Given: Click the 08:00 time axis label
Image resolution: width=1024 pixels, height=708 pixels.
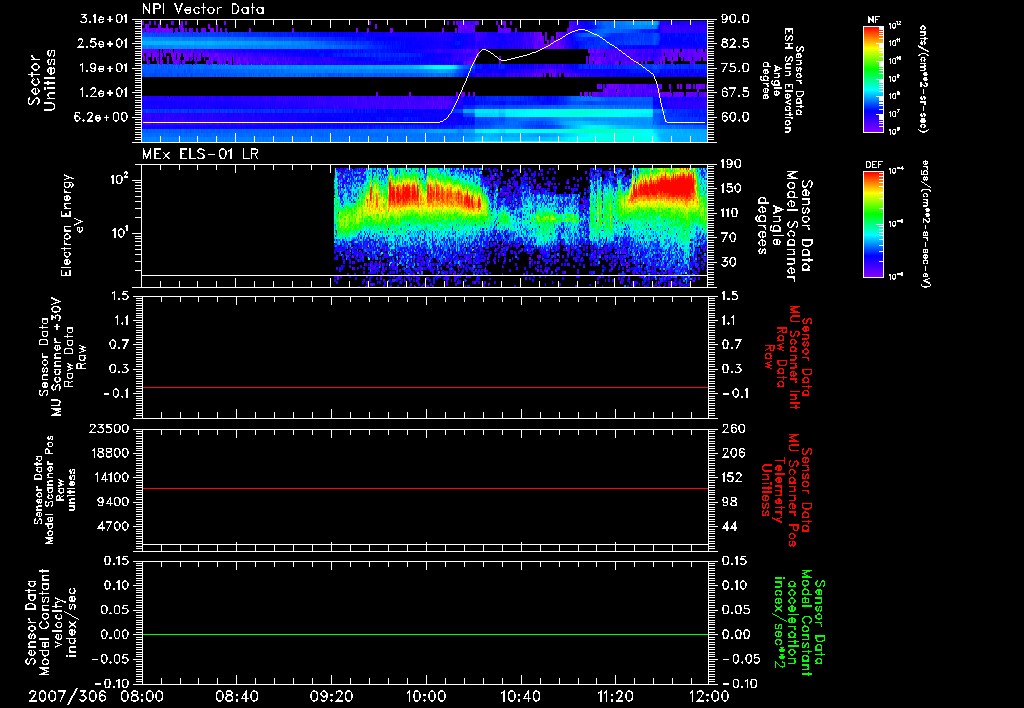Looking at the screenshot, I should (143, 695).
